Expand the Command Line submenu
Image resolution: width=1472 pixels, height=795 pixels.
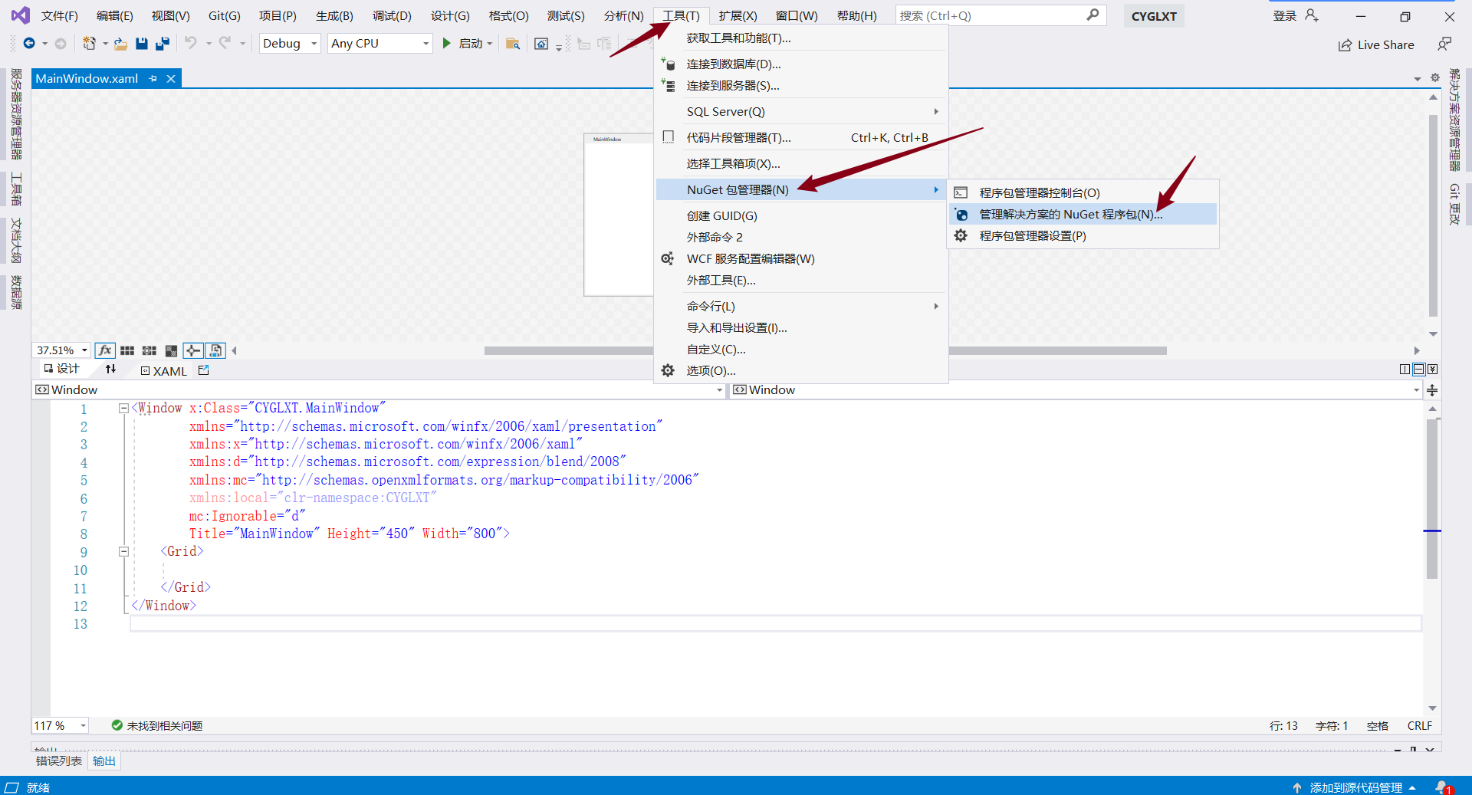pyautogui.click(x=800, y=306)
